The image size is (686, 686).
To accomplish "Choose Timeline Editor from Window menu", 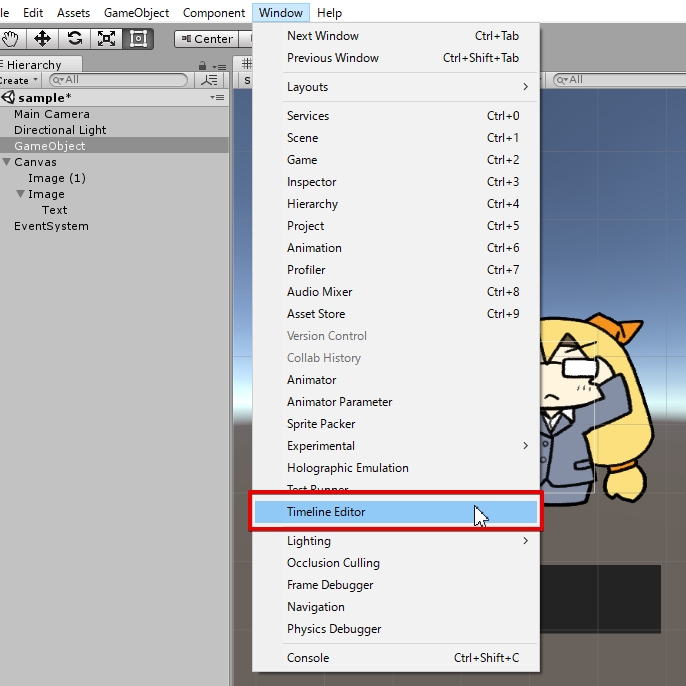I will [x=396, y=511].
